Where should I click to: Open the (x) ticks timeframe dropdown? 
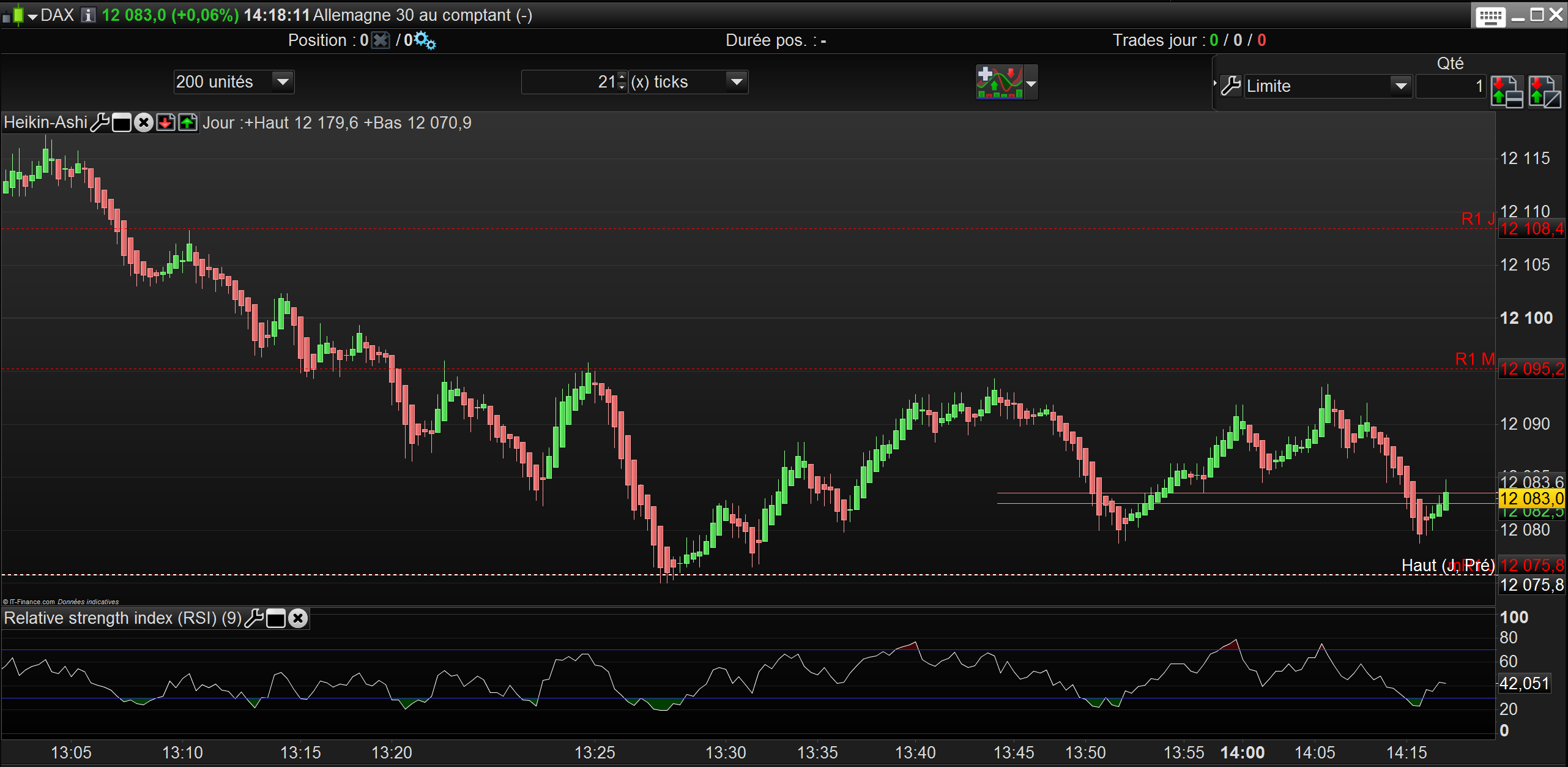(737, 81)
